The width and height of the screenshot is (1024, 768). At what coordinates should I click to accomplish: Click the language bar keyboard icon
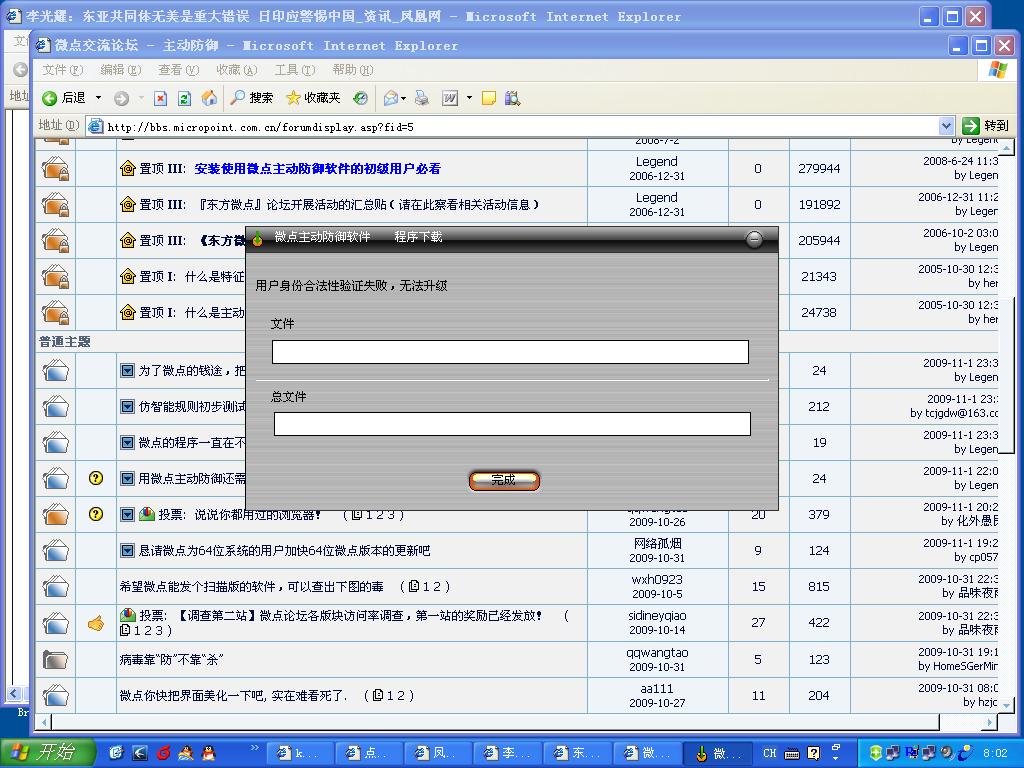792,754
